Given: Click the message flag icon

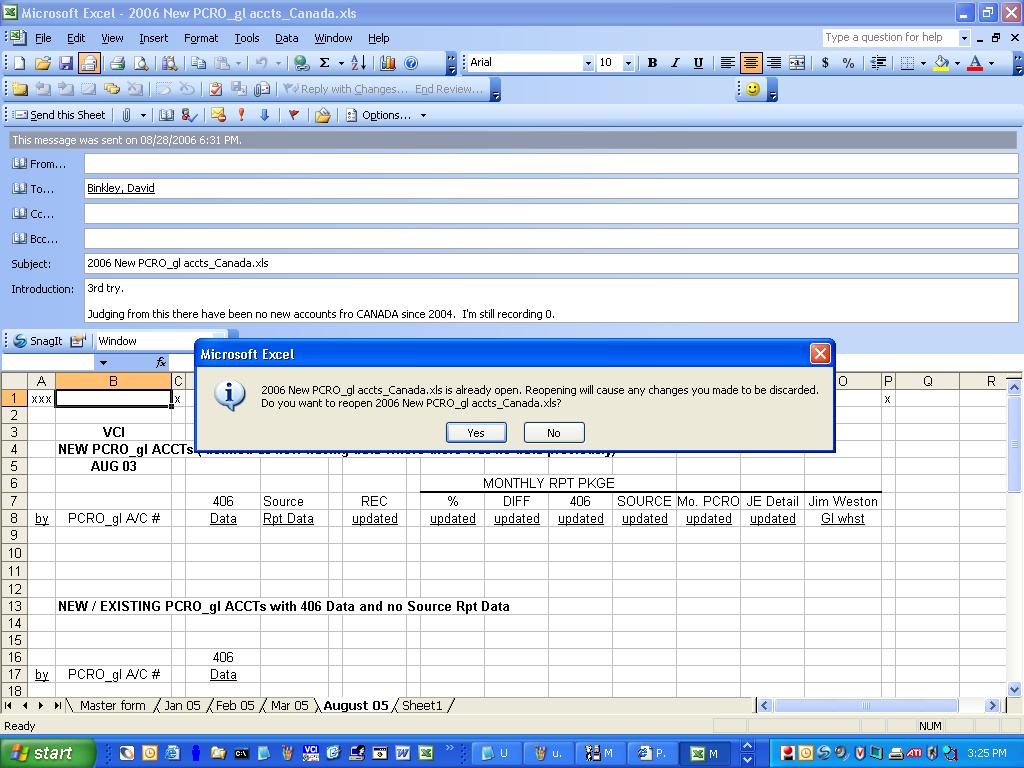Looking at the screenshot, I should (x=293, y=115).
